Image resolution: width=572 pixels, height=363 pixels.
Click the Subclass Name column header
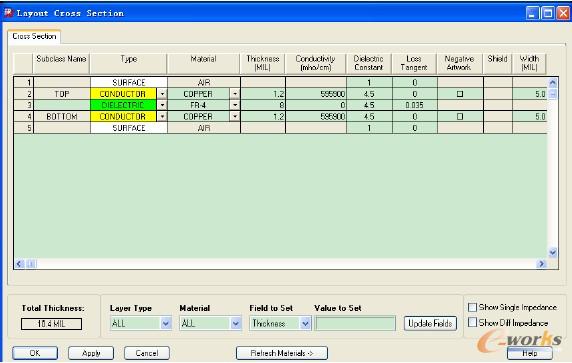[x=61, y=63]
